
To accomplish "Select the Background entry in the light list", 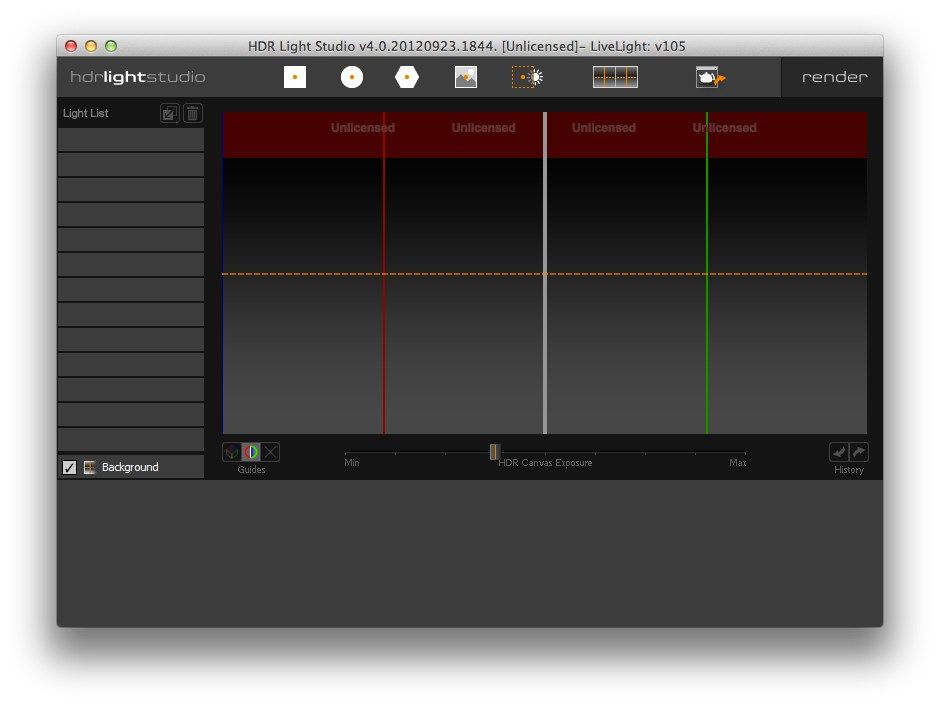I will tap(131, 467).
